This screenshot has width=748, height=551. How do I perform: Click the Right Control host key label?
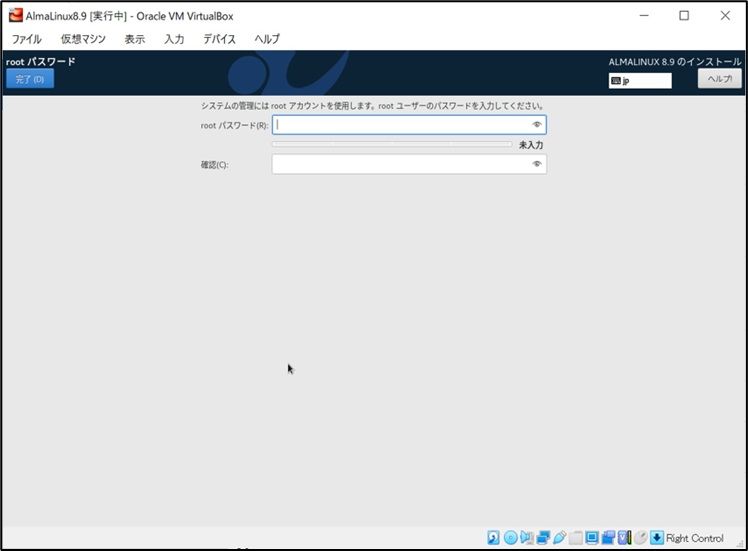[695, 538]
